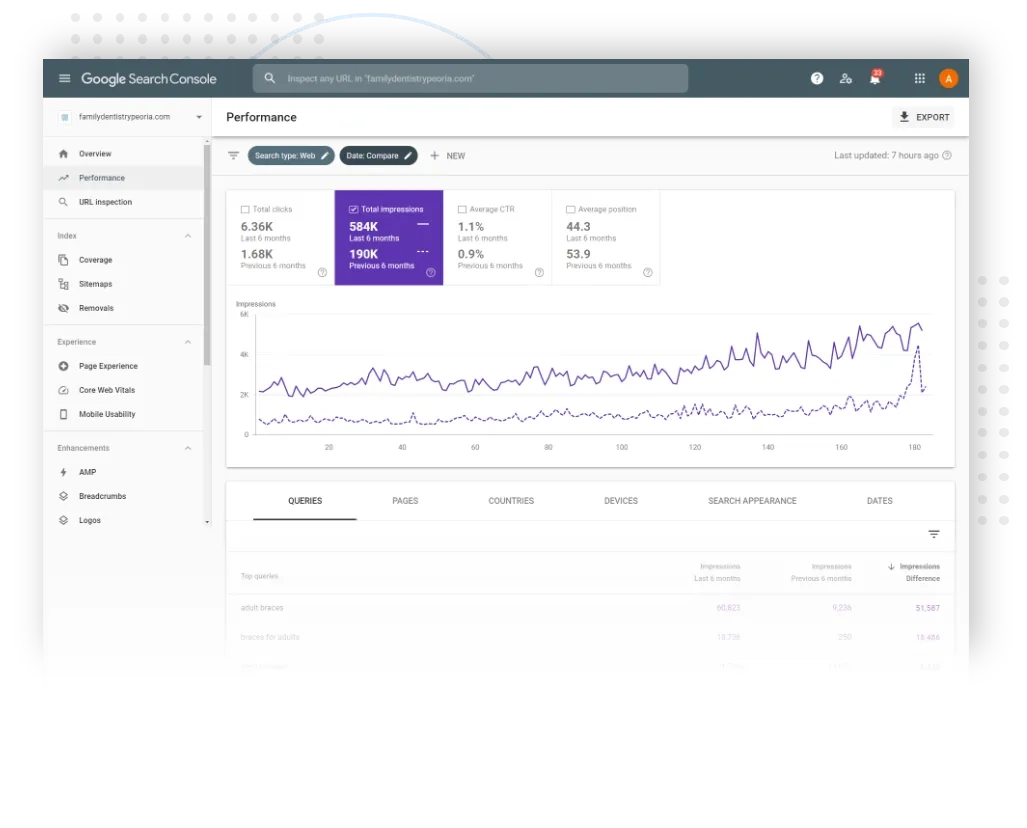Switch to the Devices tab
This screenshot has width=1027, height=828.
tap(621, 501)
